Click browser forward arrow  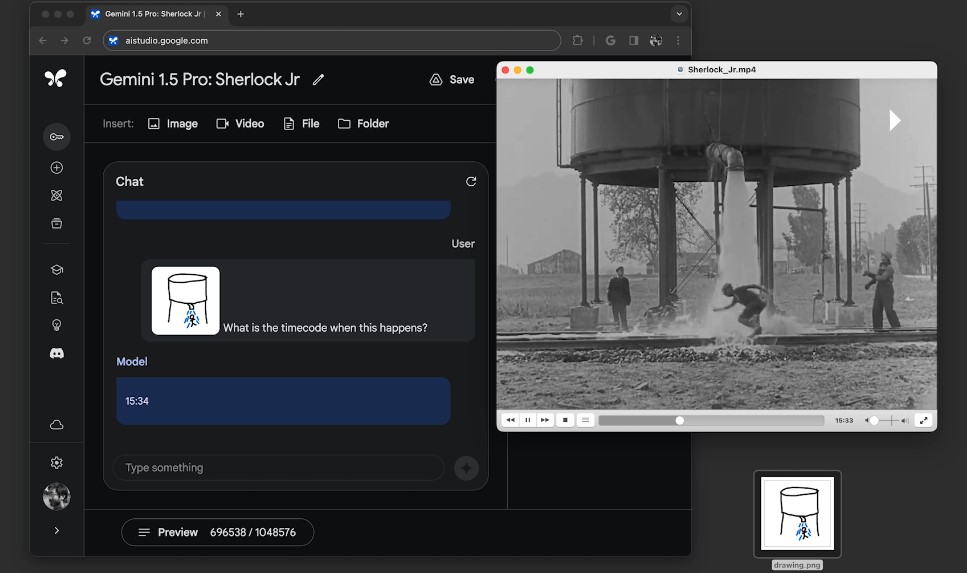point(65,41)
